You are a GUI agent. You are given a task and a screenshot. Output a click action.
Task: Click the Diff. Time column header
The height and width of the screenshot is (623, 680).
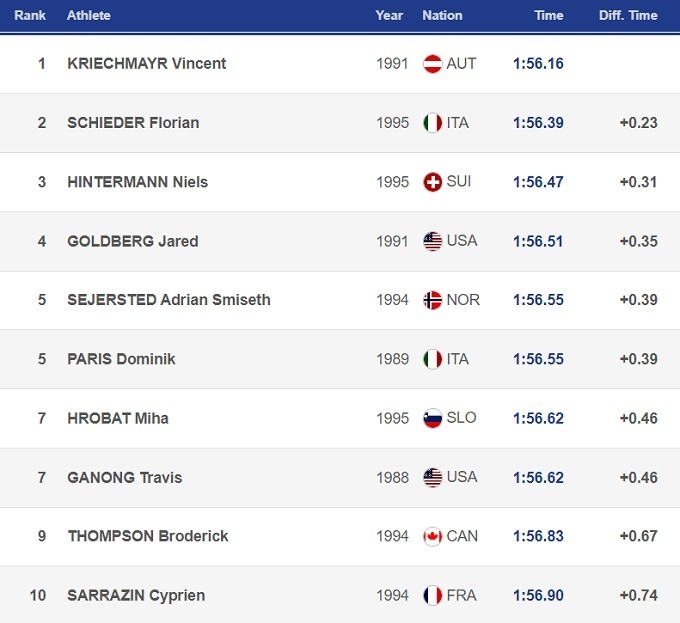[x=628, y=16]
